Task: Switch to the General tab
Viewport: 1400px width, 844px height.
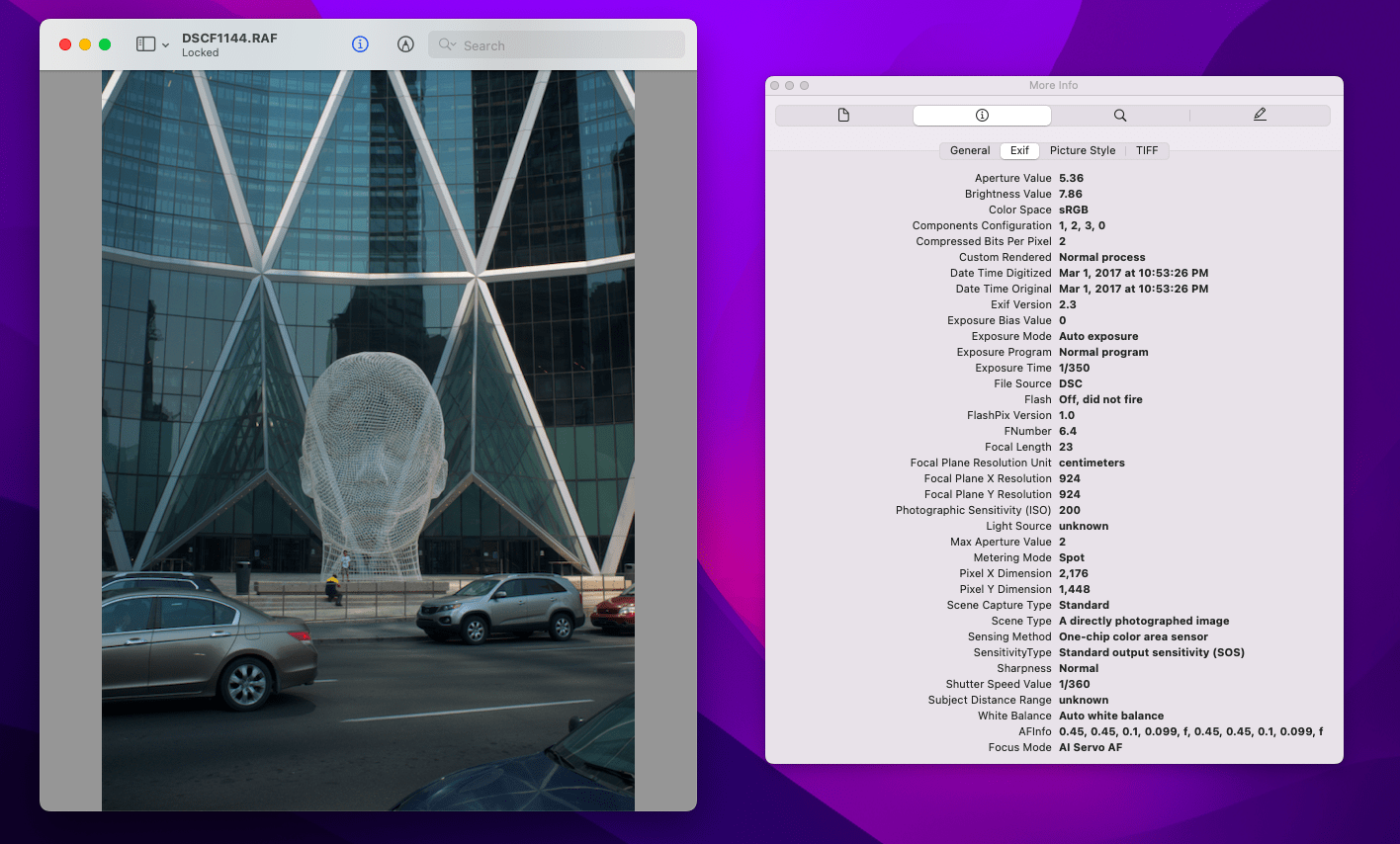Action: pyautogui.click(x=969, y=150)
